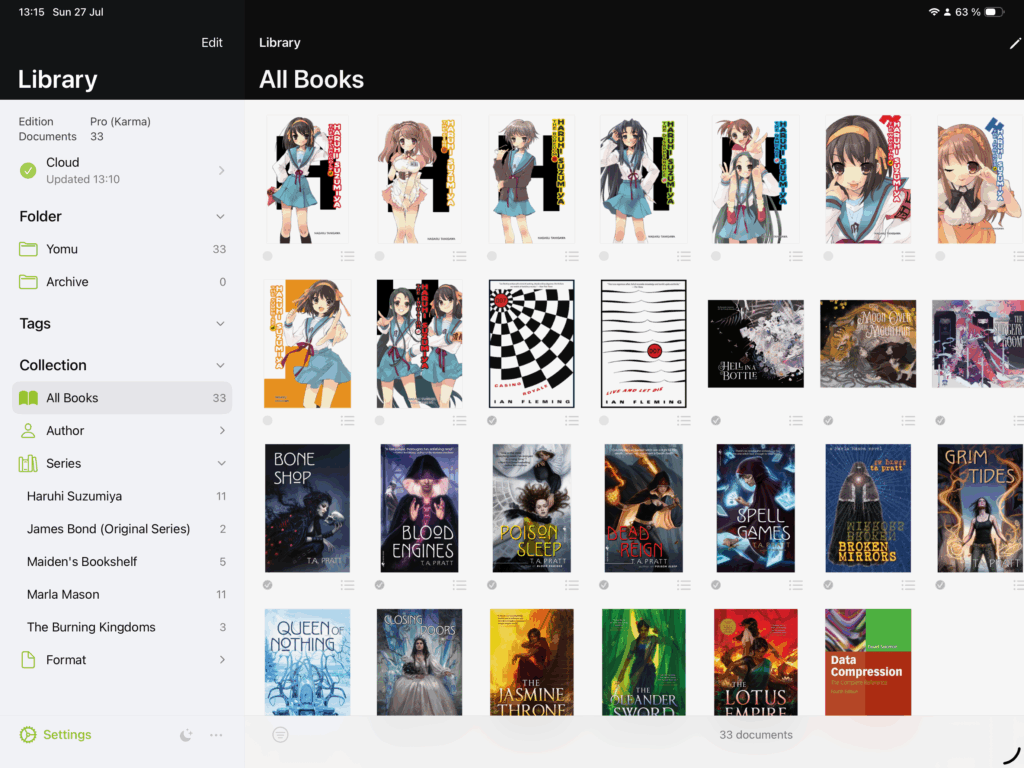The image size is (1024, 768).
Task: Toggle read status of Blood Engines
Action: click(x=379, y=585)
